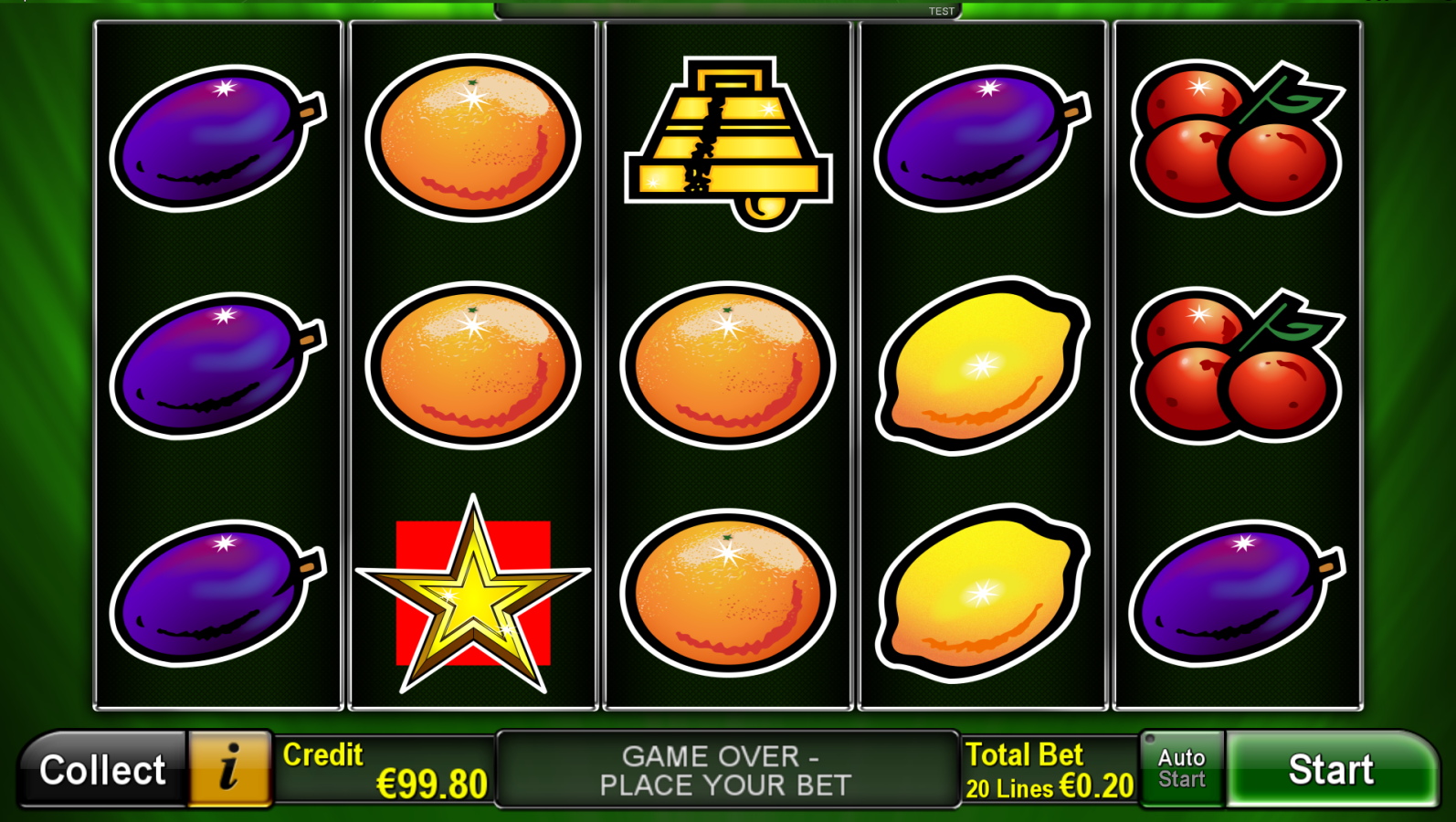Screen dimensions: 1456x822
Task: Toggle the Auto Start option
Action: (x=1182, y=769)
